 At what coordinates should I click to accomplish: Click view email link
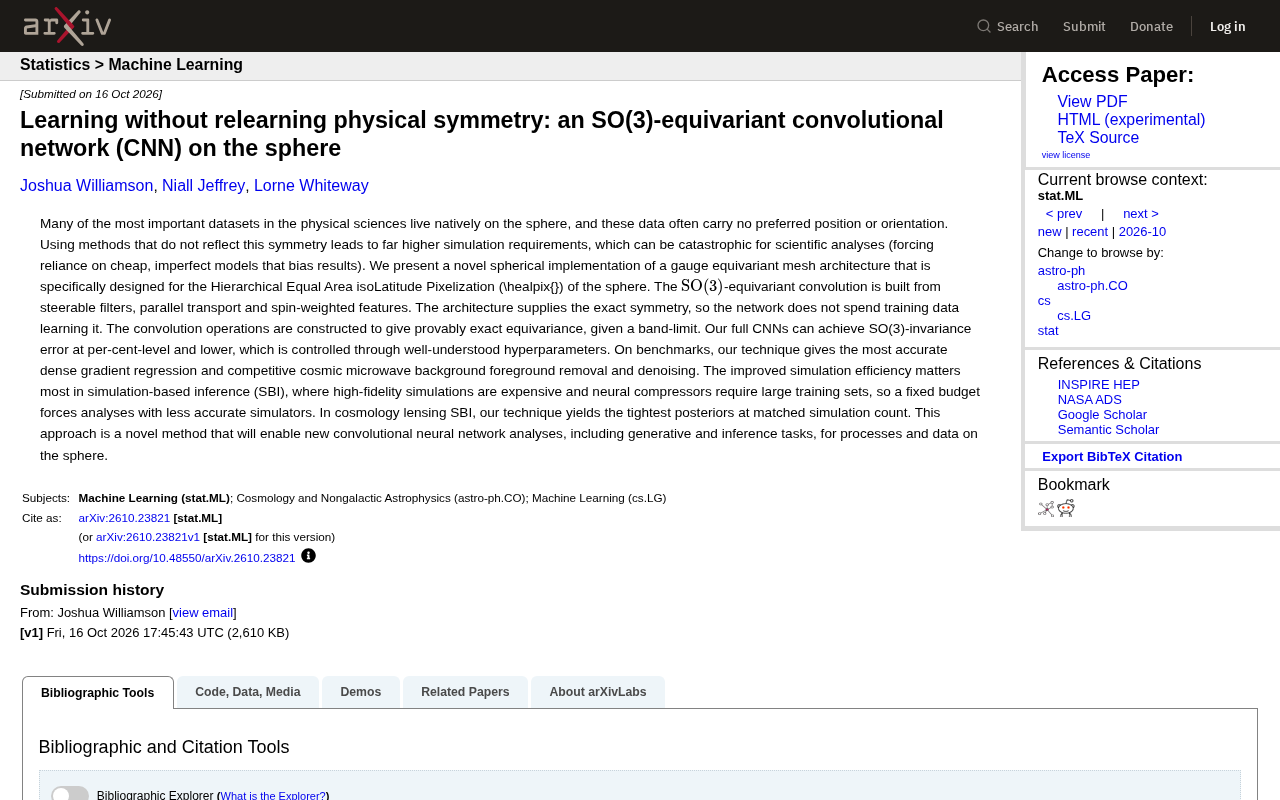[202, 613]
